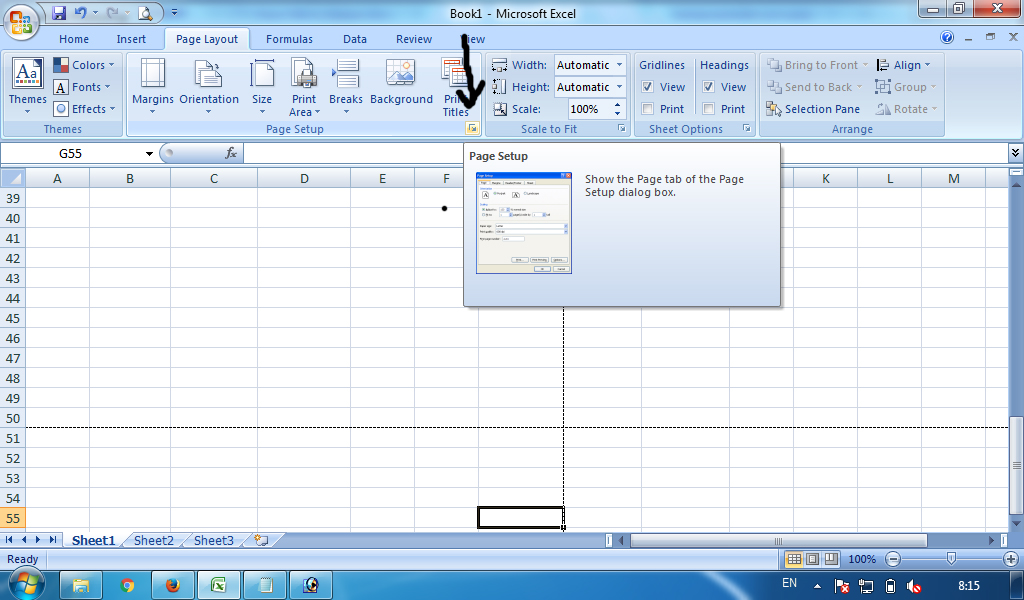Open the Align menu

(x=903, y=65)
